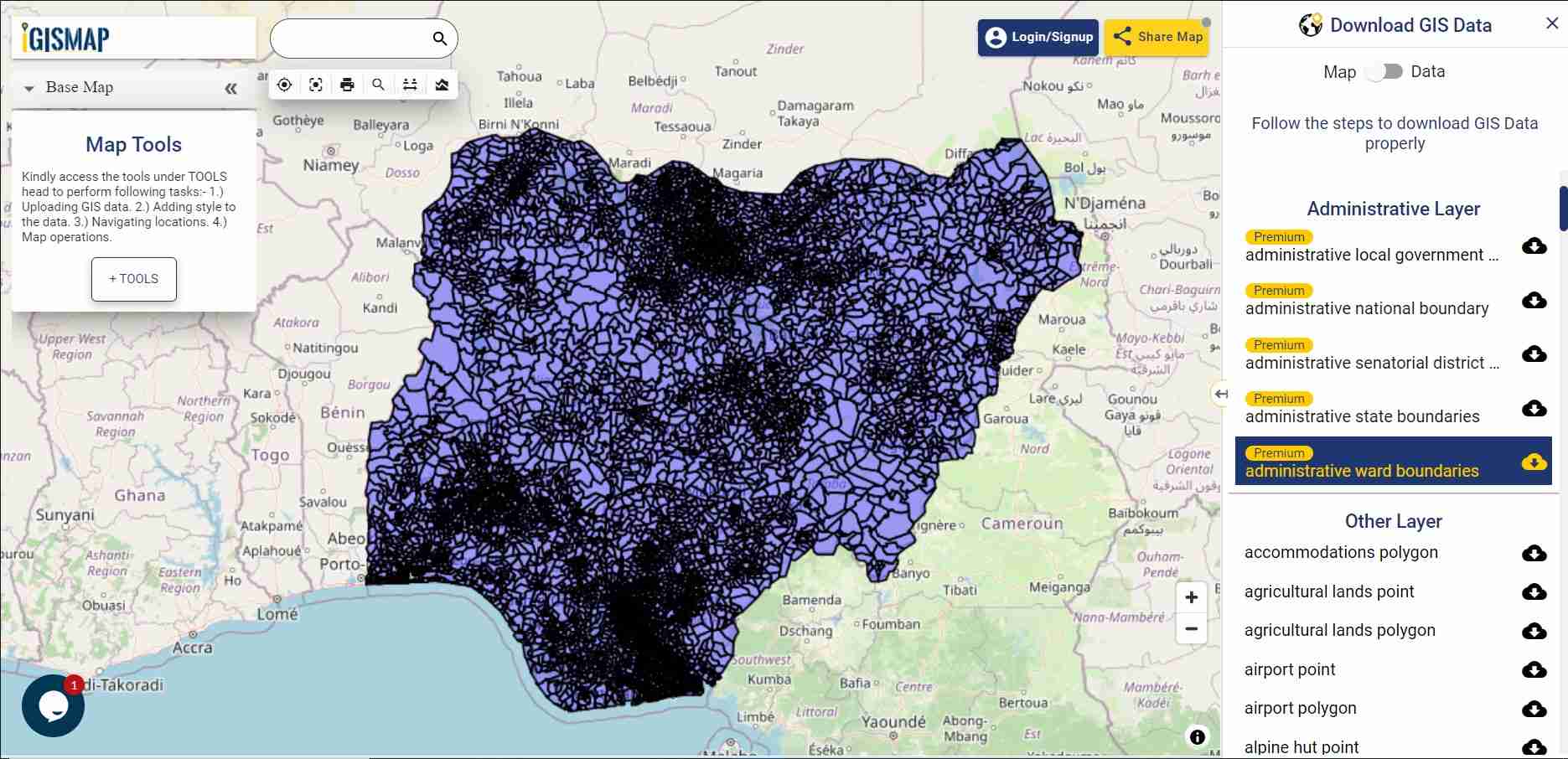Image resolution: width=1568 pixels, height=759 pixels.
Task: Click the fit map extent icon
Action: [316, 84]
